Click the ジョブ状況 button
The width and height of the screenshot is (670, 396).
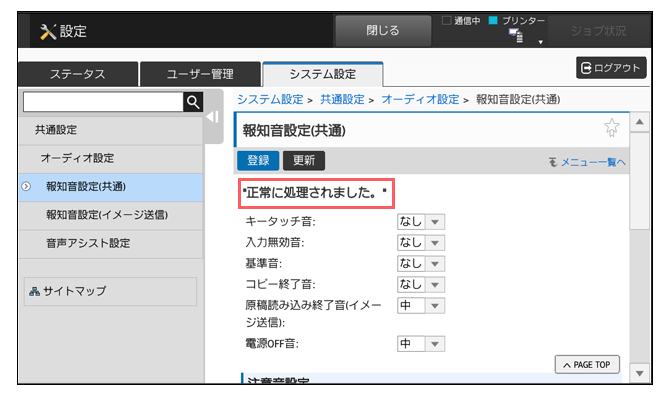pyautogui.click(x=598, y=31)
